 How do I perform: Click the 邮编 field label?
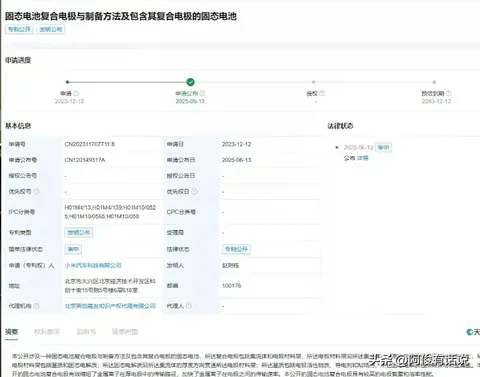[x=172, y=286]
